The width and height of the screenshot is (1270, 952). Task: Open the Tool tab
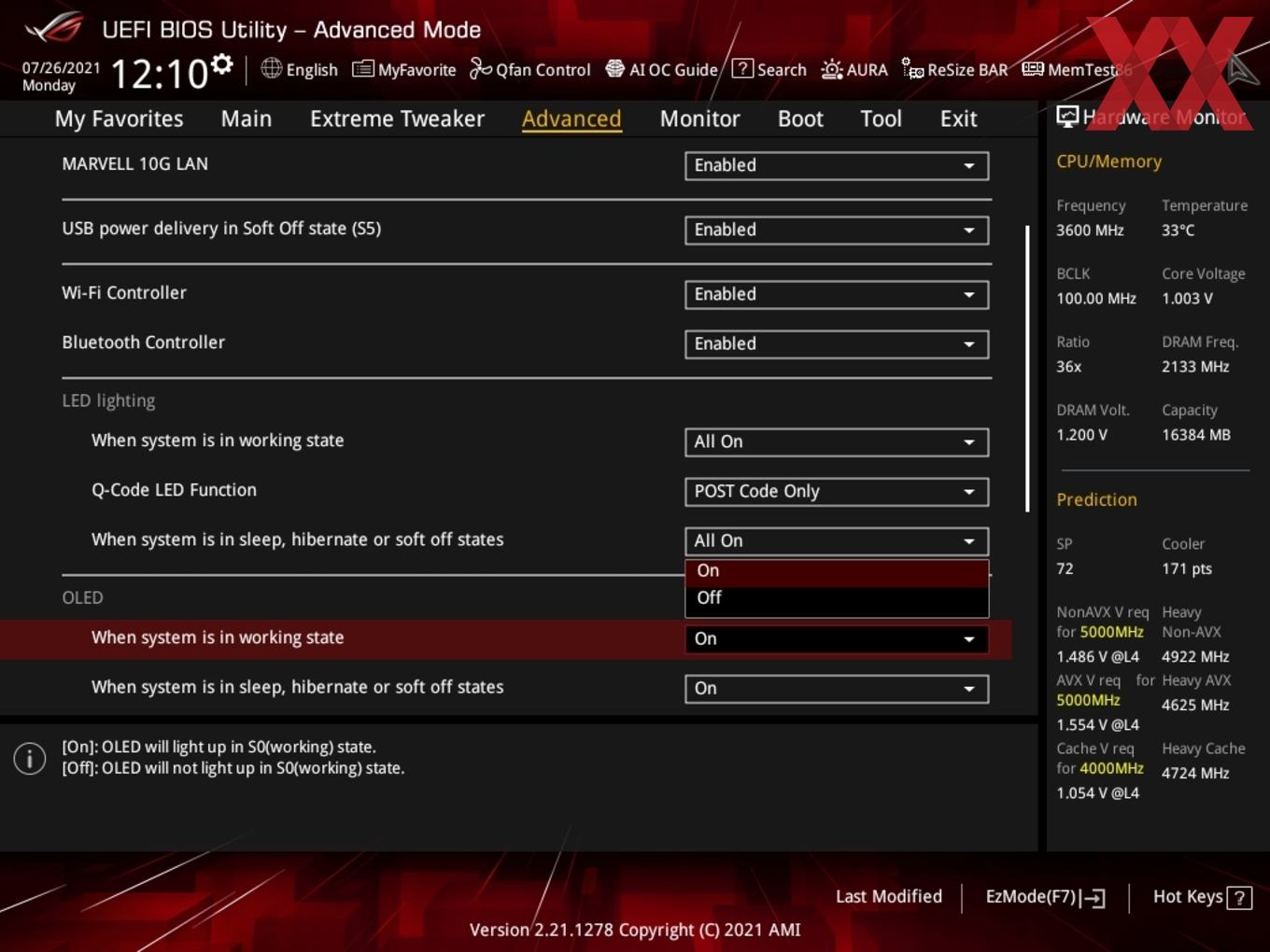tap(881, 119)
